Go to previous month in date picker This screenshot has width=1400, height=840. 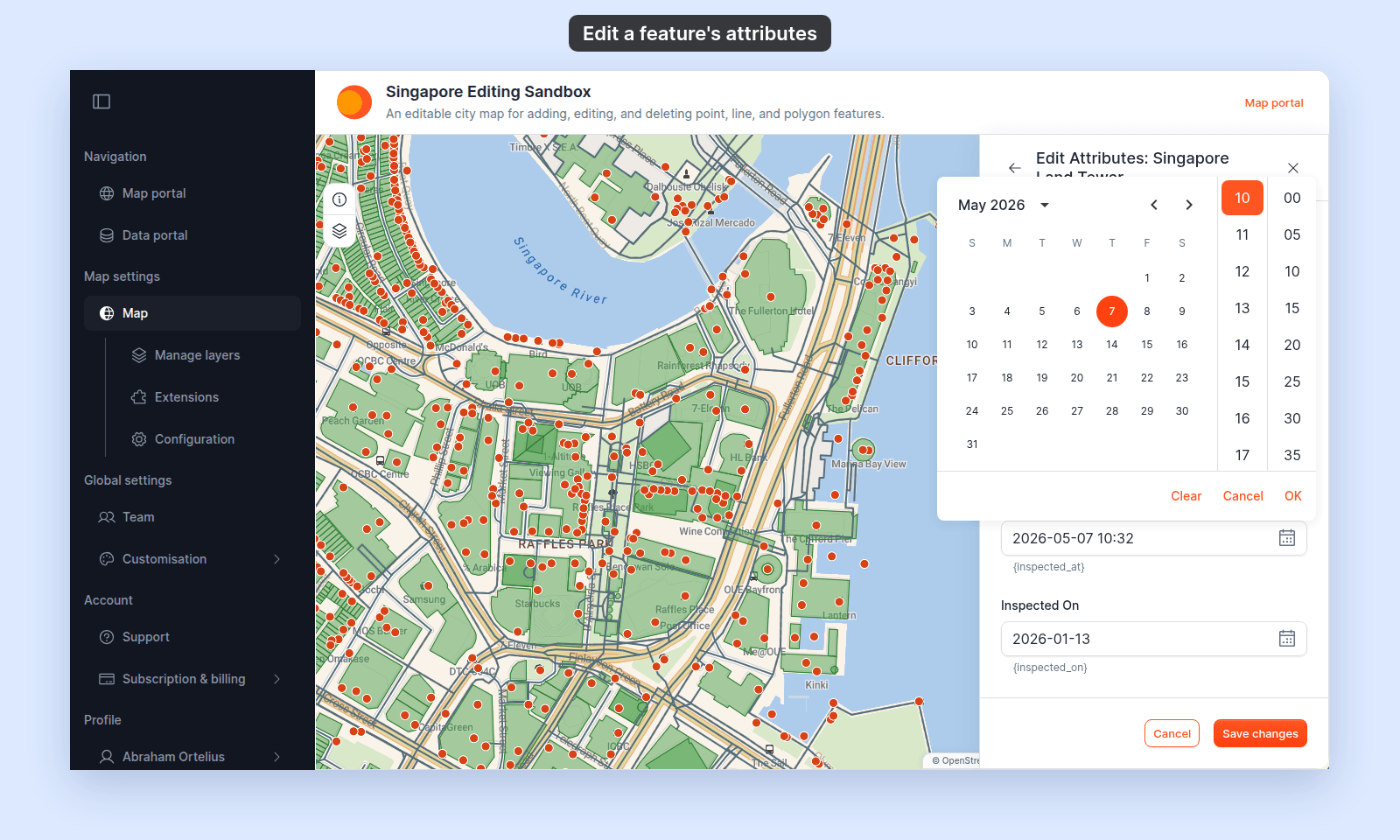coord(1154,205)
